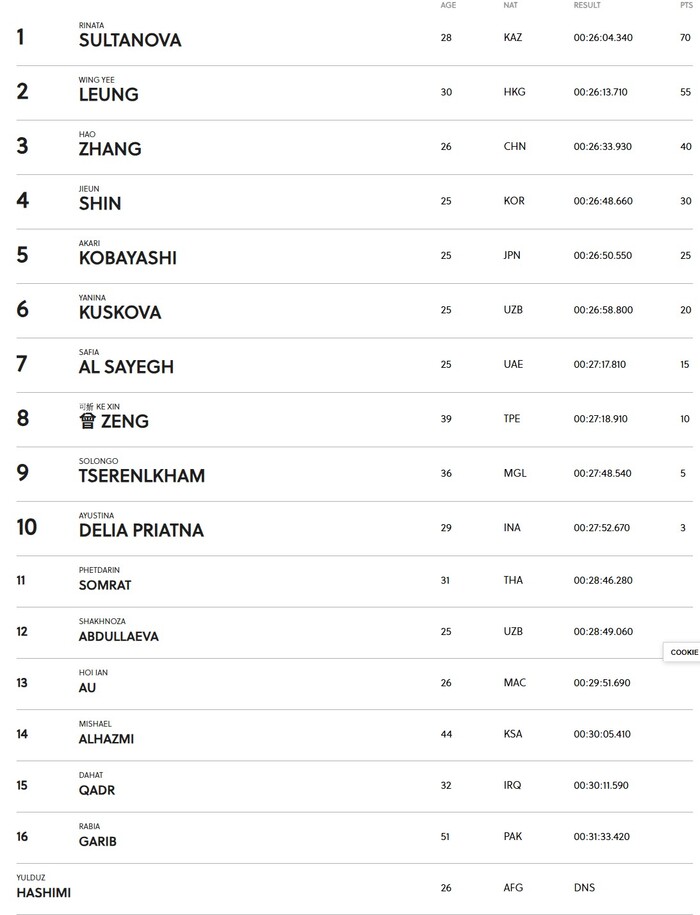Screen dimensions: 700x915
Task: Click the icon beside ZENG's name
Action: tap(88, 421)
